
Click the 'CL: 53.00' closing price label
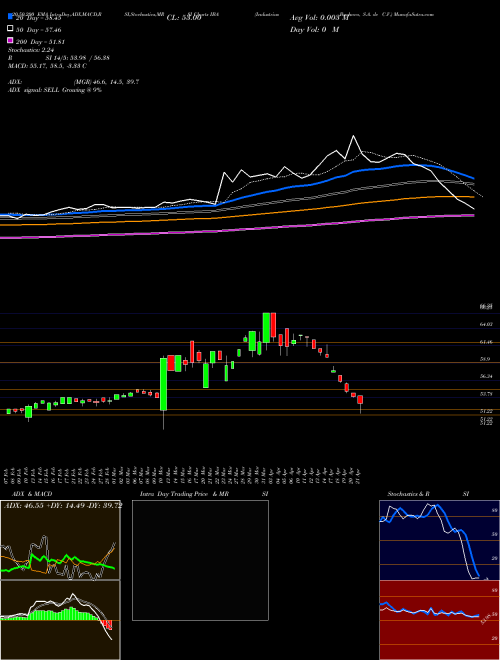pyautogui.click(x=184, y=18)
